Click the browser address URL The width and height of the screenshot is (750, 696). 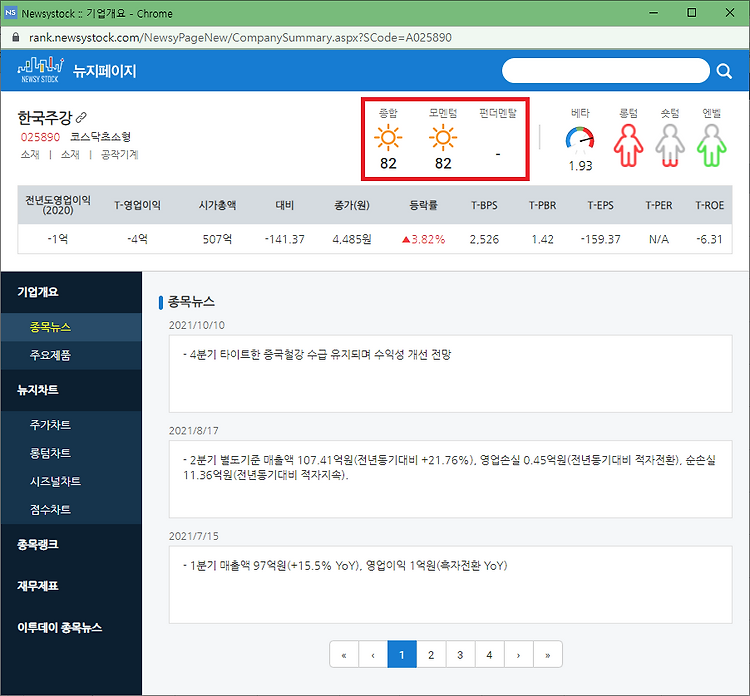[x=240, y=37]
